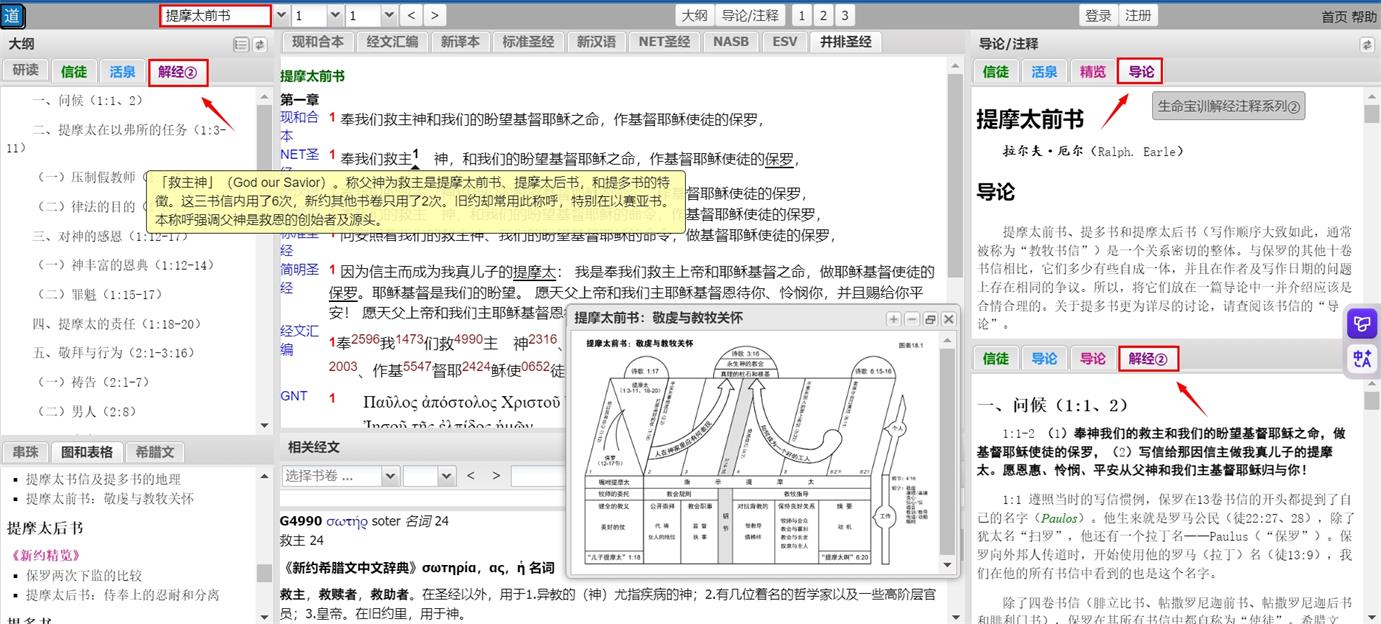Restore the chart popup window size
This screenshot has width=1381, height=624.
click(x=930, y=319)
